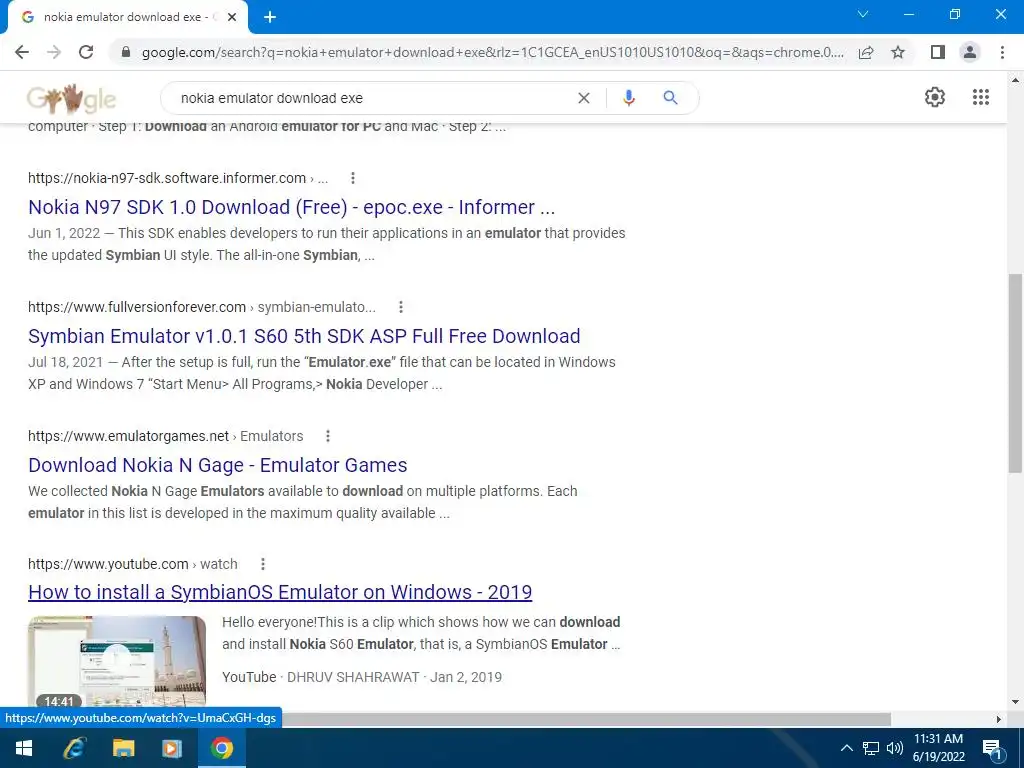
Task: Show hidden system tray icons
Action: [x=846, y=748]
